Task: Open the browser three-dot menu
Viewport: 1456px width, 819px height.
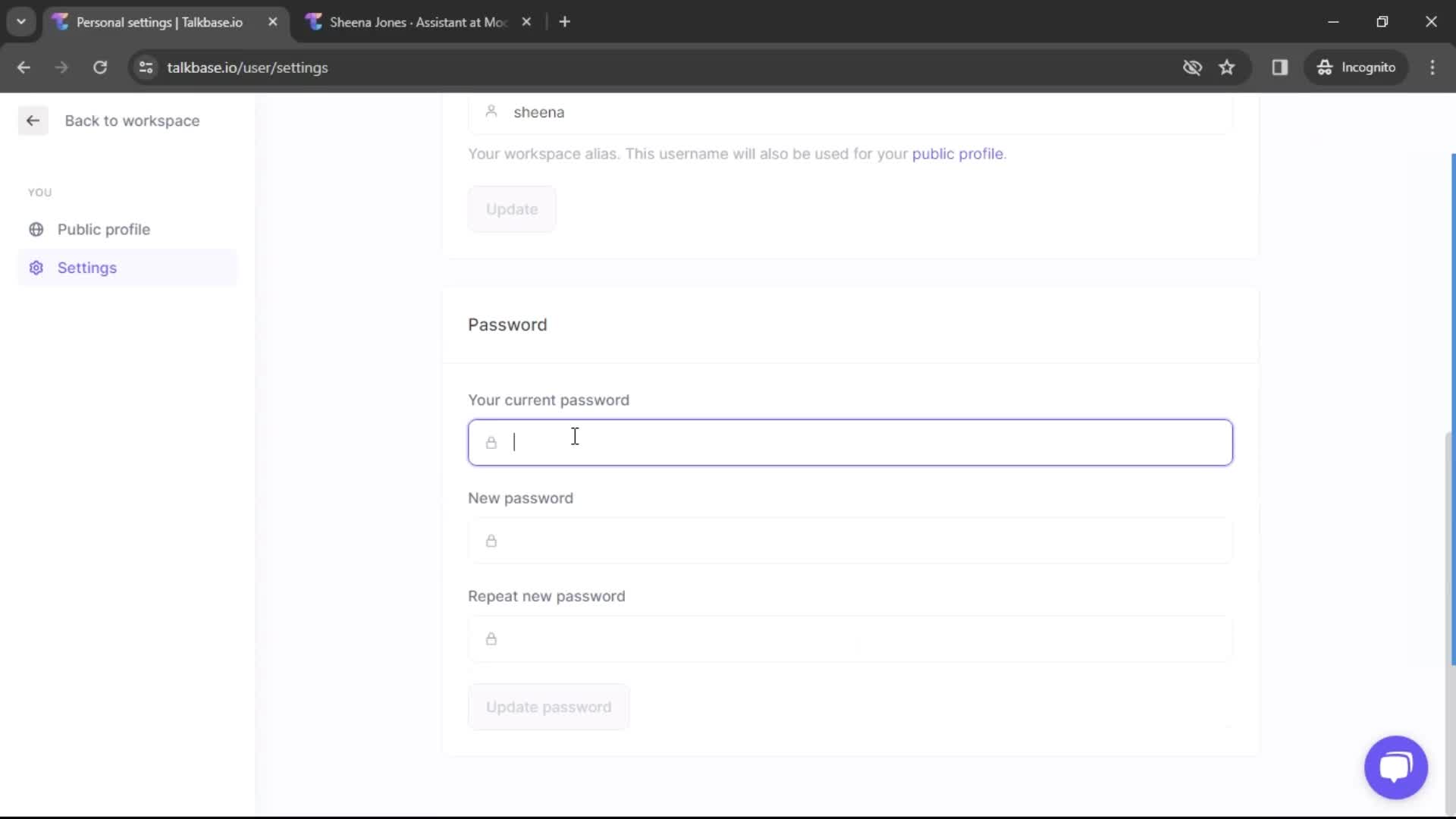Action: pyautogui.click(x=1433, y=67)
